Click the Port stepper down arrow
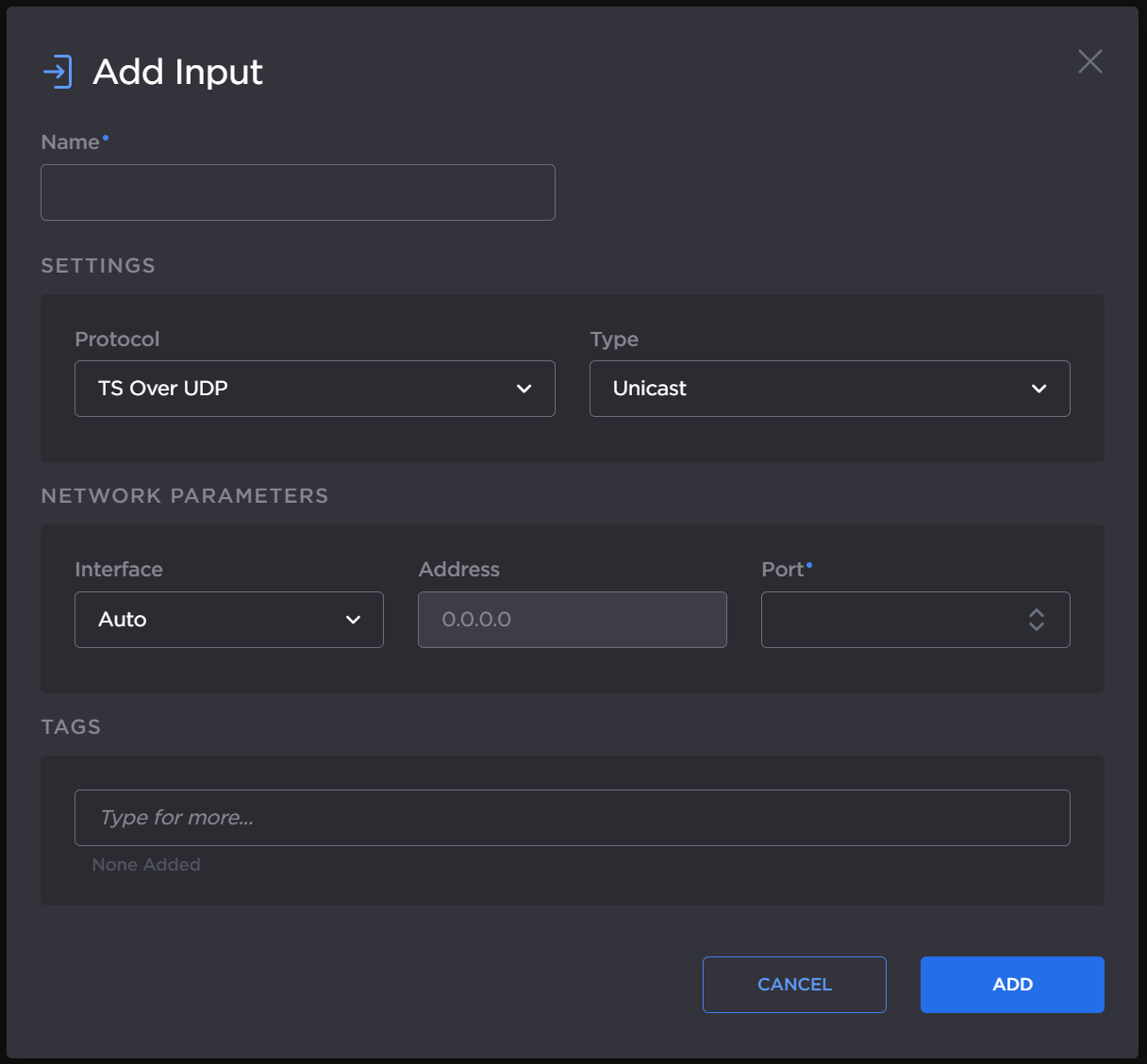1147x1064 pixels. click(x=1037, y=626)
